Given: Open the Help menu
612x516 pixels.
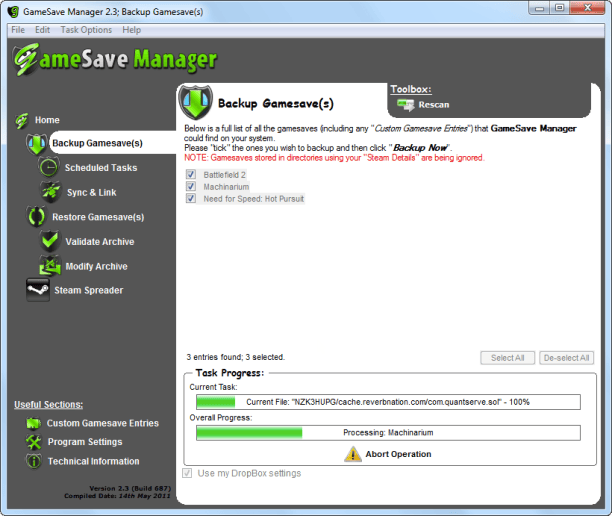Looking at the screenshot, I should pos(132,30).
